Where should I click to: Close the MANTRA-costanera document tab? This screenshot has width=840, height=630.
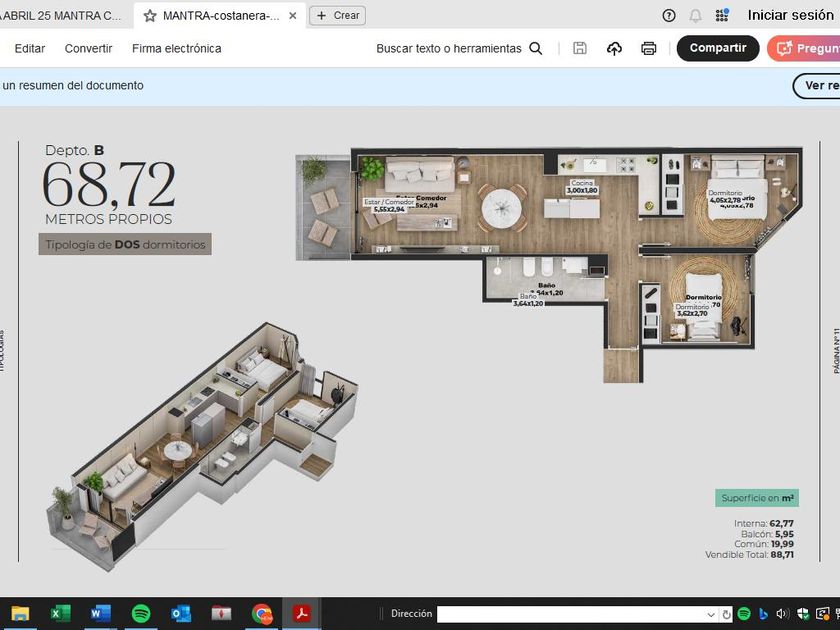[292, 16]
